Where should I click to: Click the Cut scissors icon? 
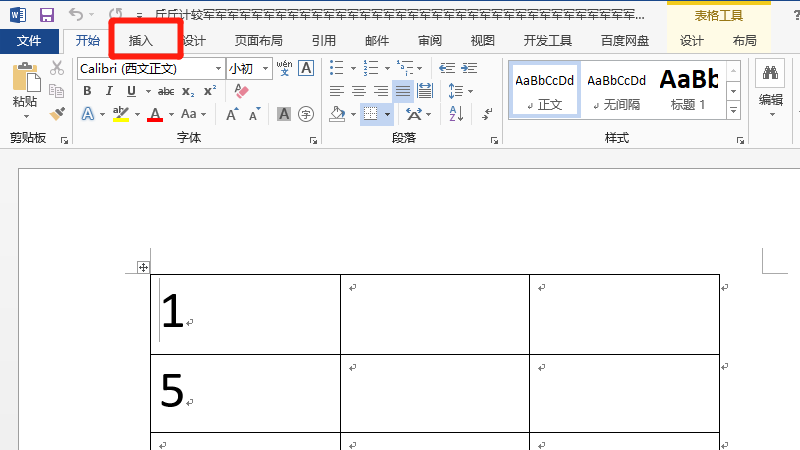(x=57, y=68)
